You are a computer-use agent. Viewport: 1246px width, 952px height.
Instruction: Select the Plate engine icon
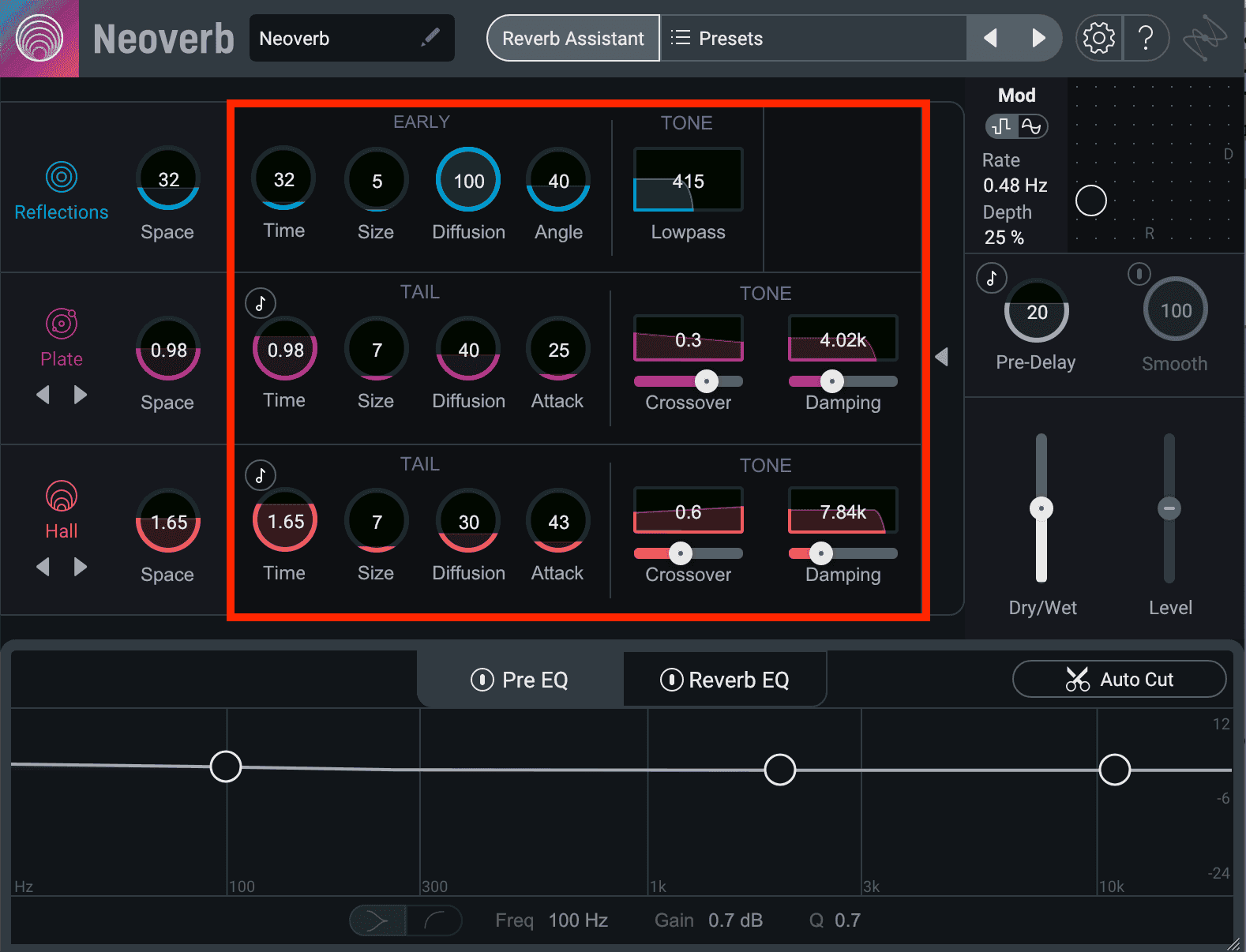pos(62,323)
